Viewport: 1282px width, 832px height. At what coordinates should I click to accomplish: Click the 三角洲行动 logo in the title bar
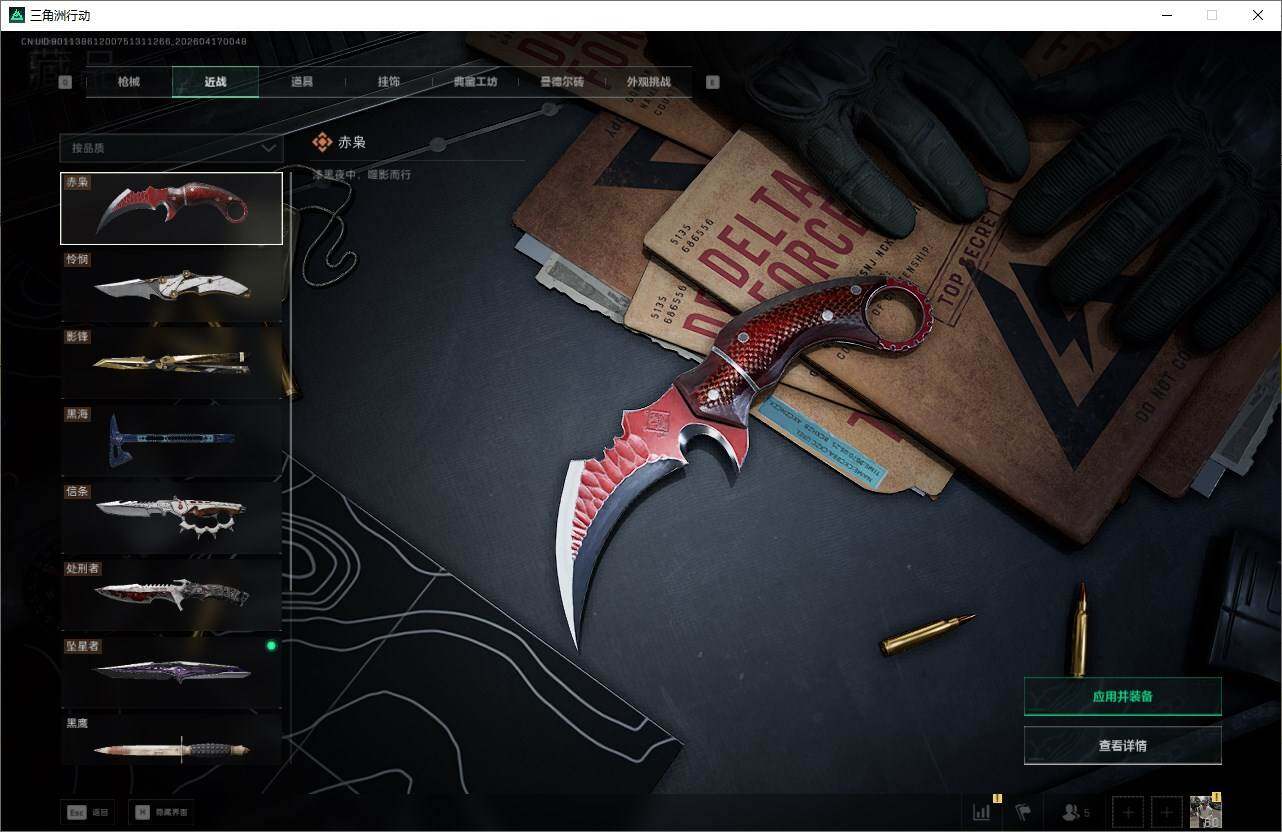click(17, 15)
